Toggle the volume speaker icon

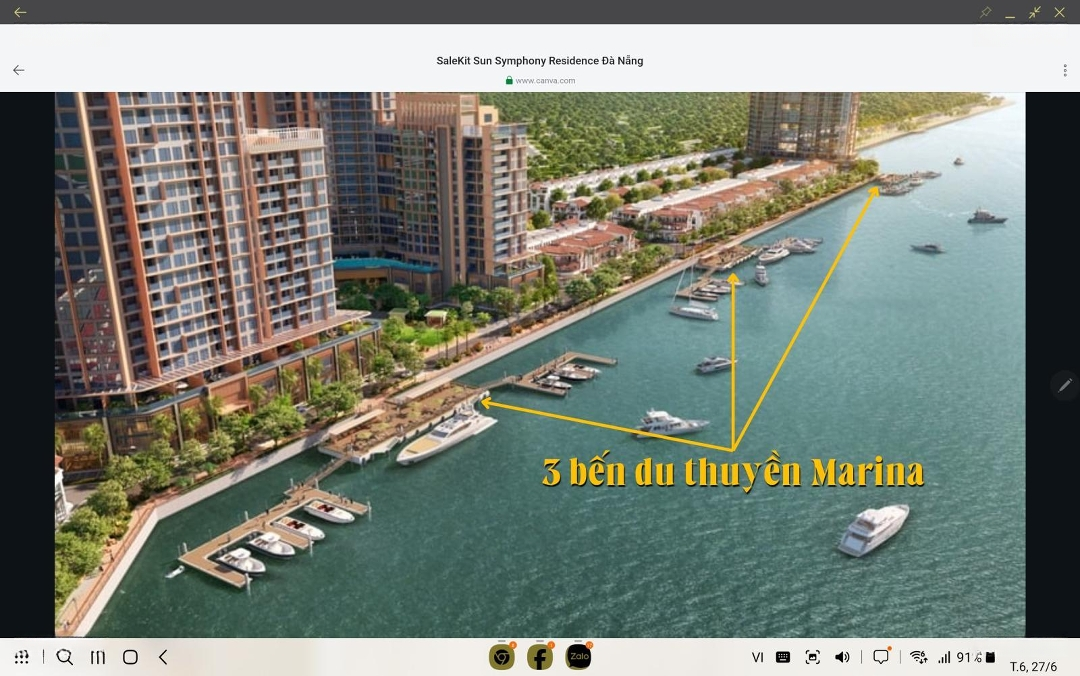(842, 657)
